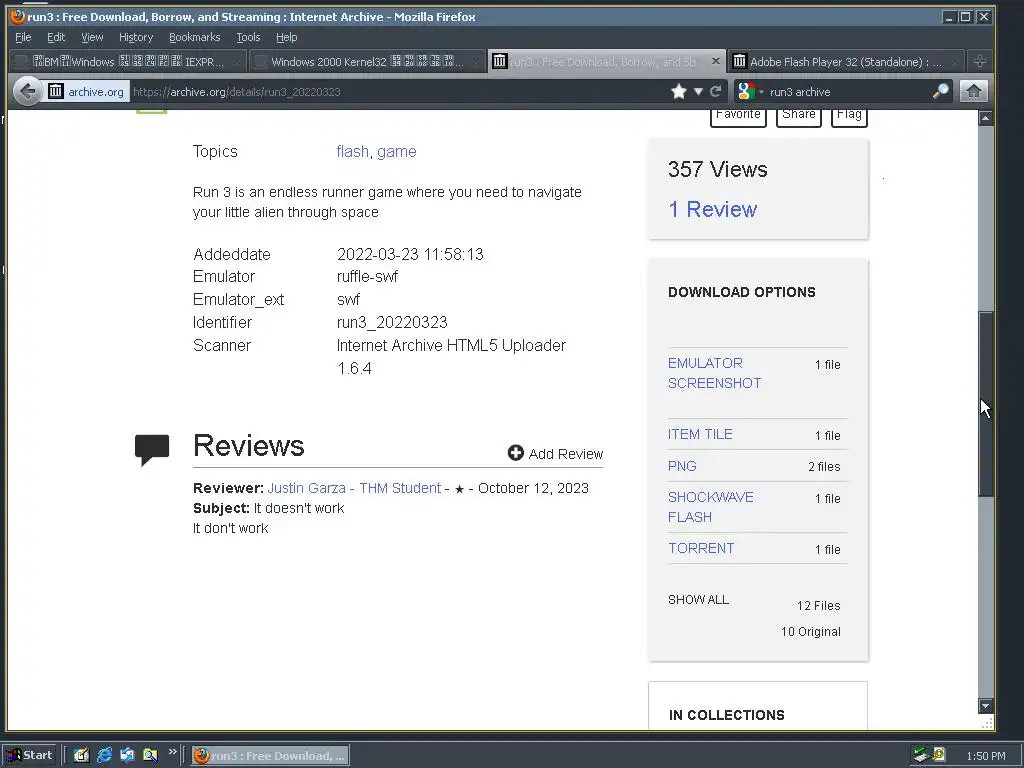Viewport: 1024px width, 768px height.
Task: Download the EMULATOR SCREENSHOT file
Action: click(714, 373)
